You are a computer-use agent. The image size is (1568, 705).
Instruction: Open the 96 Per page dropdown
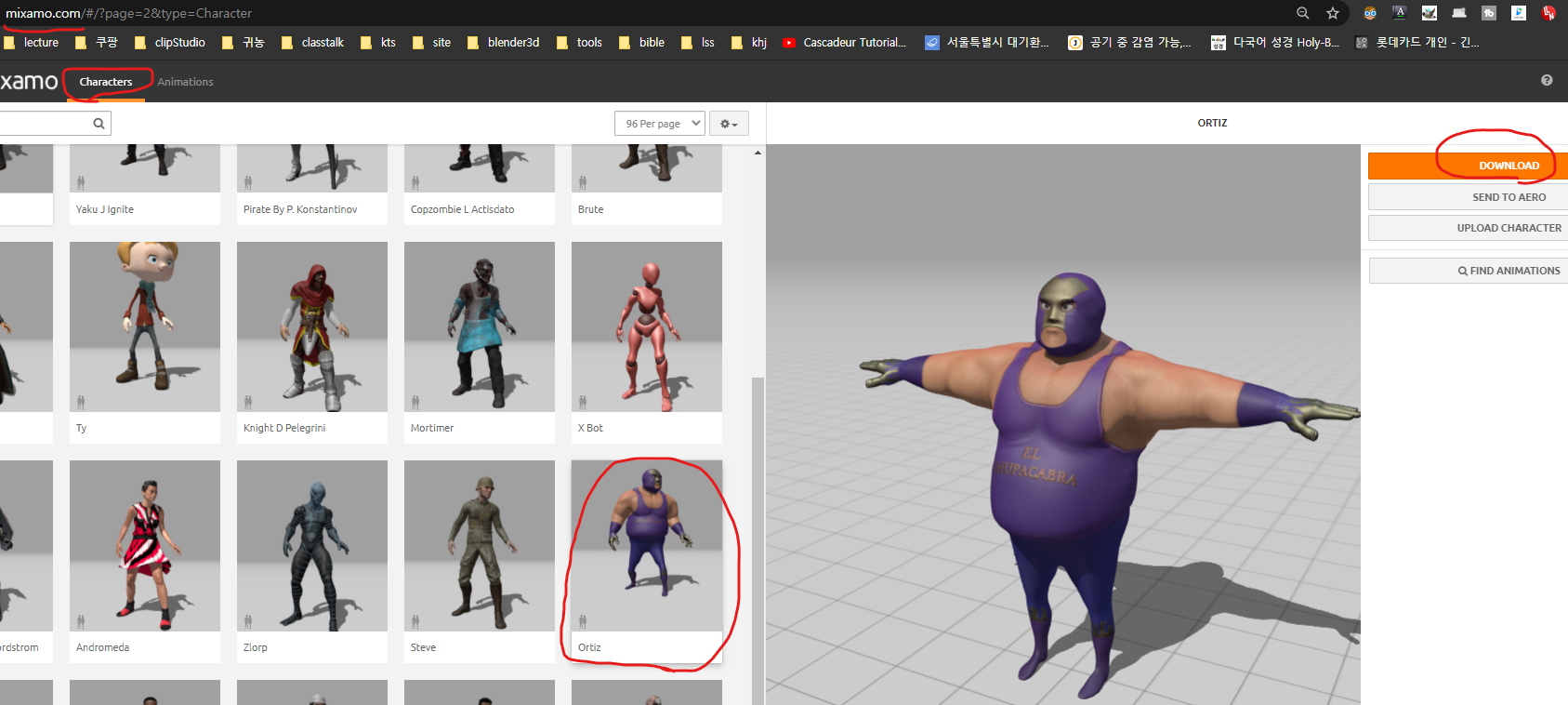click(x=660, y=124)
